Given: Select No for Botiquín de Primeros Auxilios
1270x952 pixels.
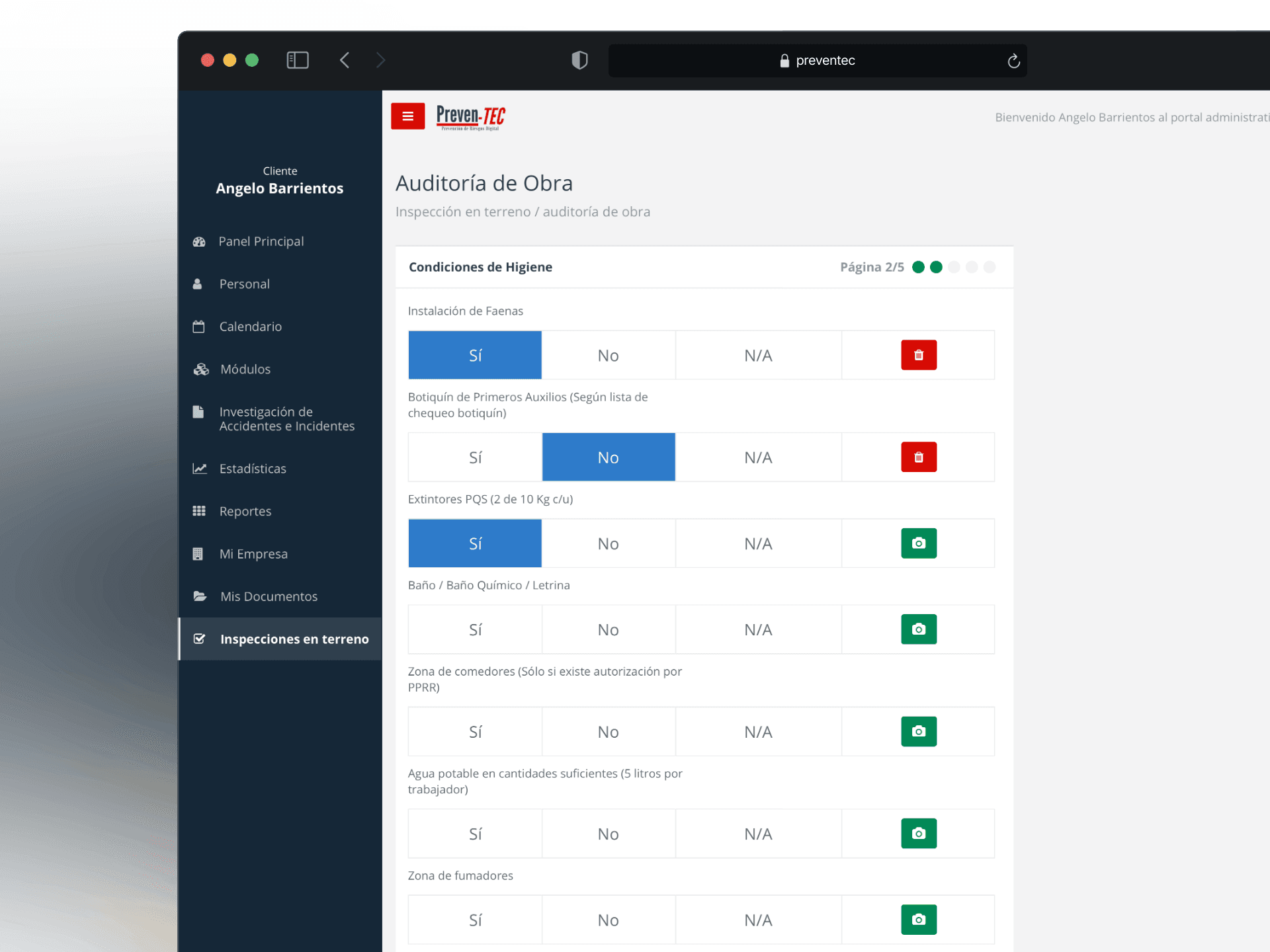Looking at the screenshot, I should (609, 457).
